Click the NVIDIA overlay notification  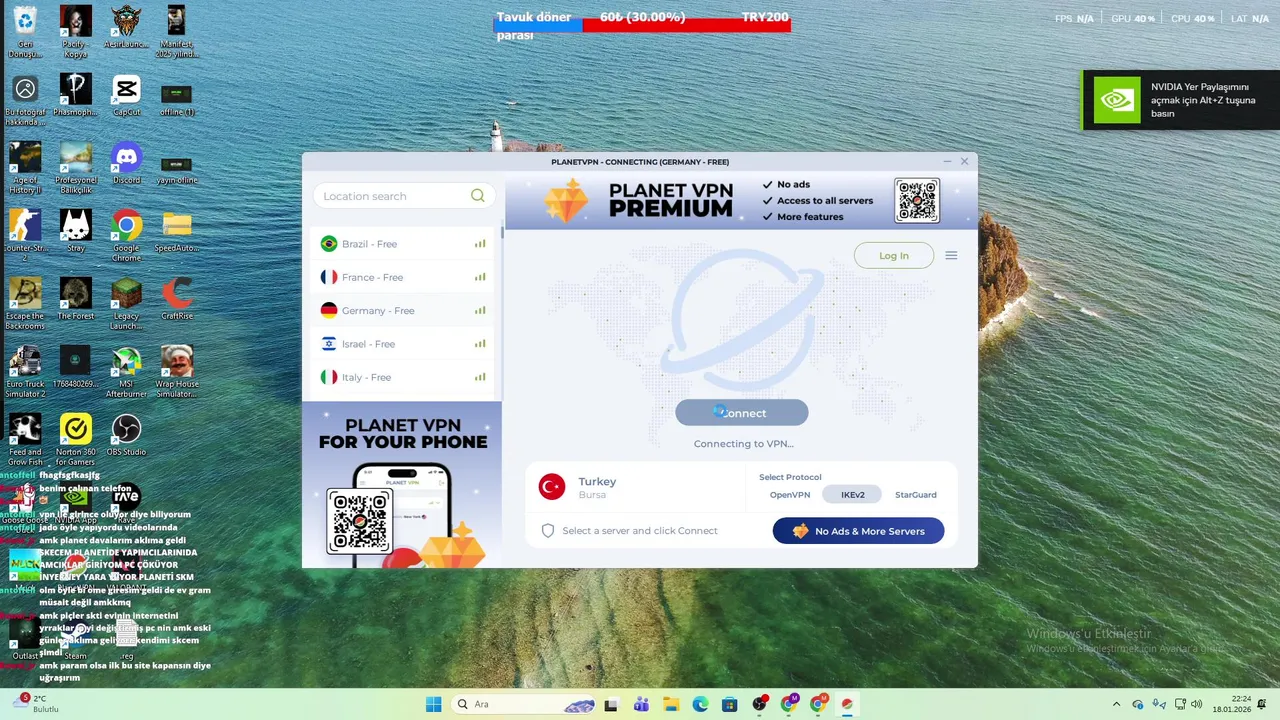tap(1181, 100)
